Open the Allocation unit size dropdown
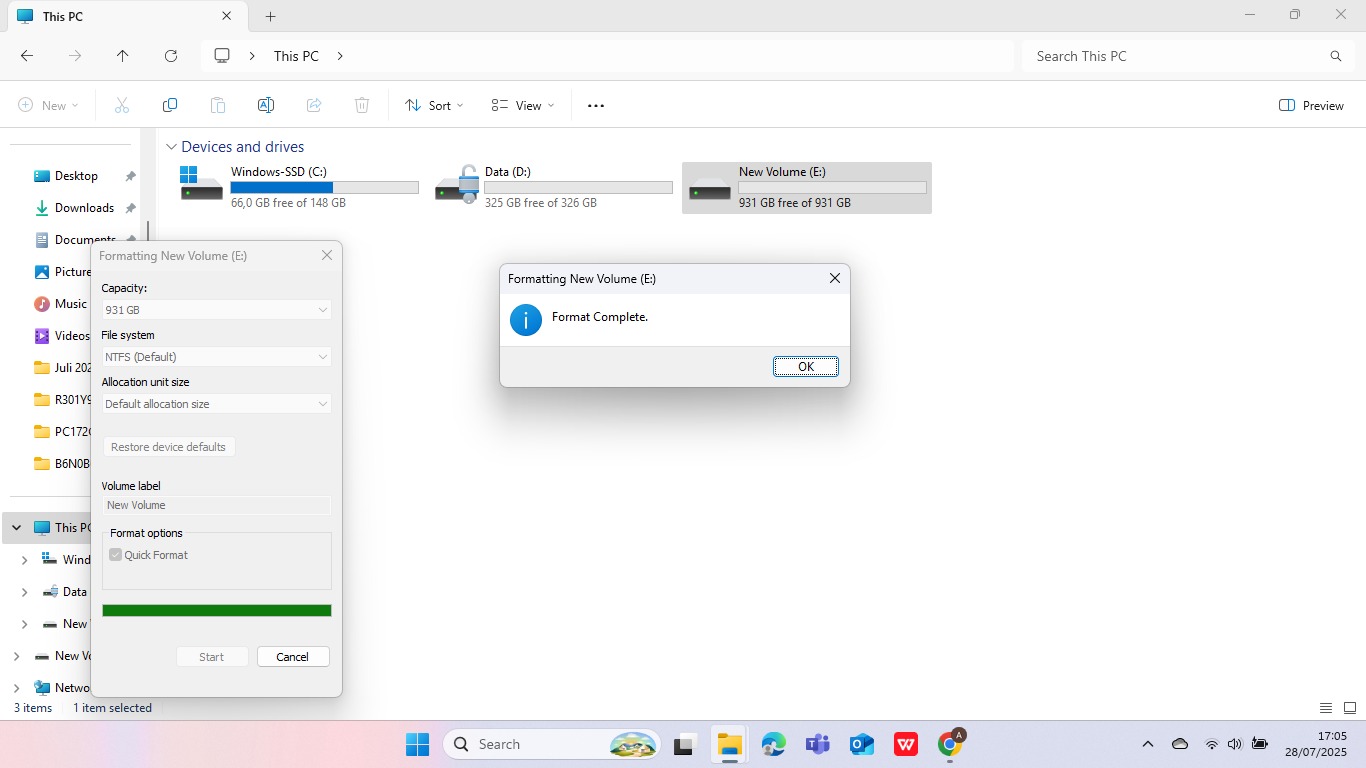The width and height of the screenshot is (1366, 768). (x=216, y=404)
